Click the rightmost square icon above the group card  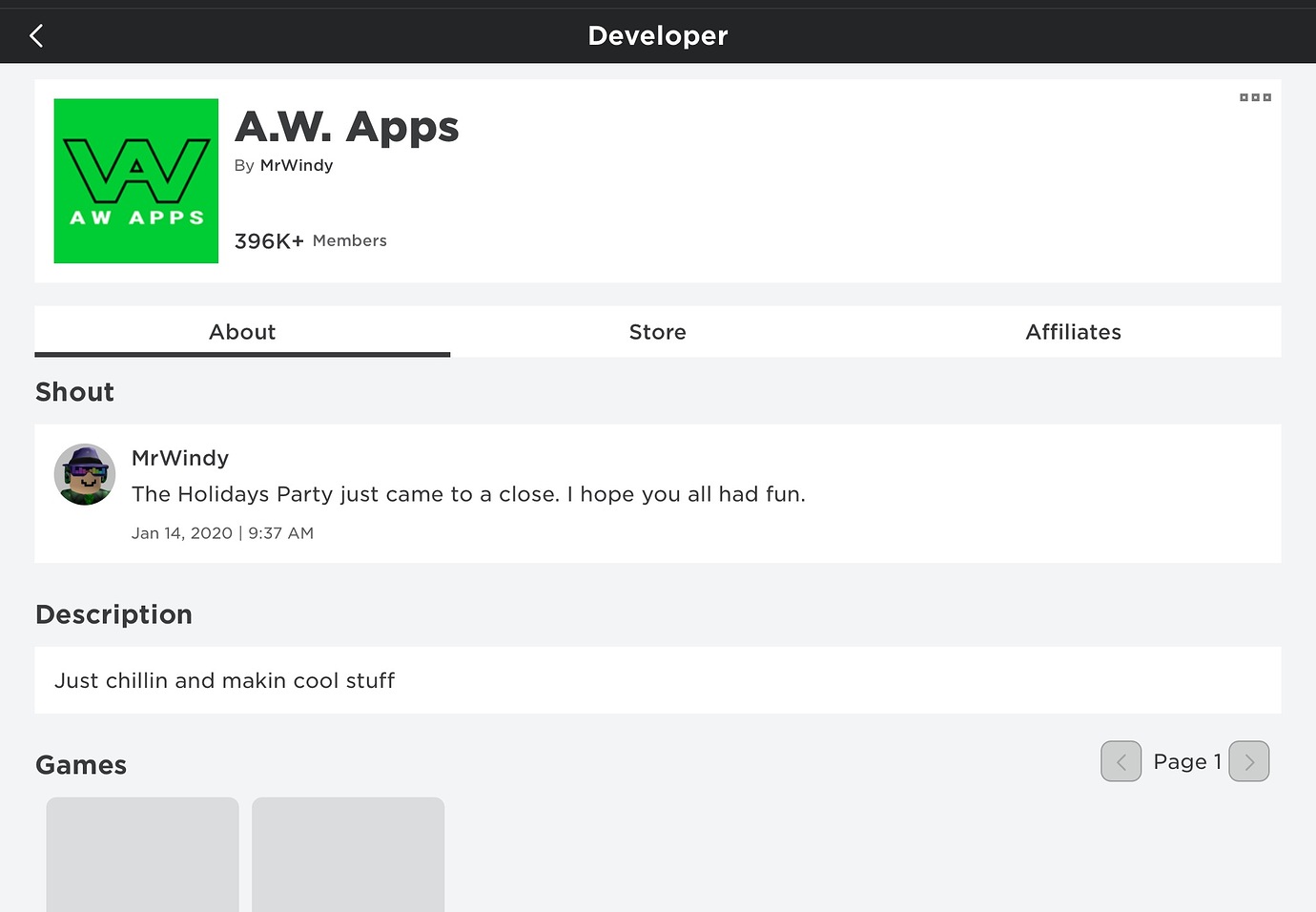tap(1266, 96)
